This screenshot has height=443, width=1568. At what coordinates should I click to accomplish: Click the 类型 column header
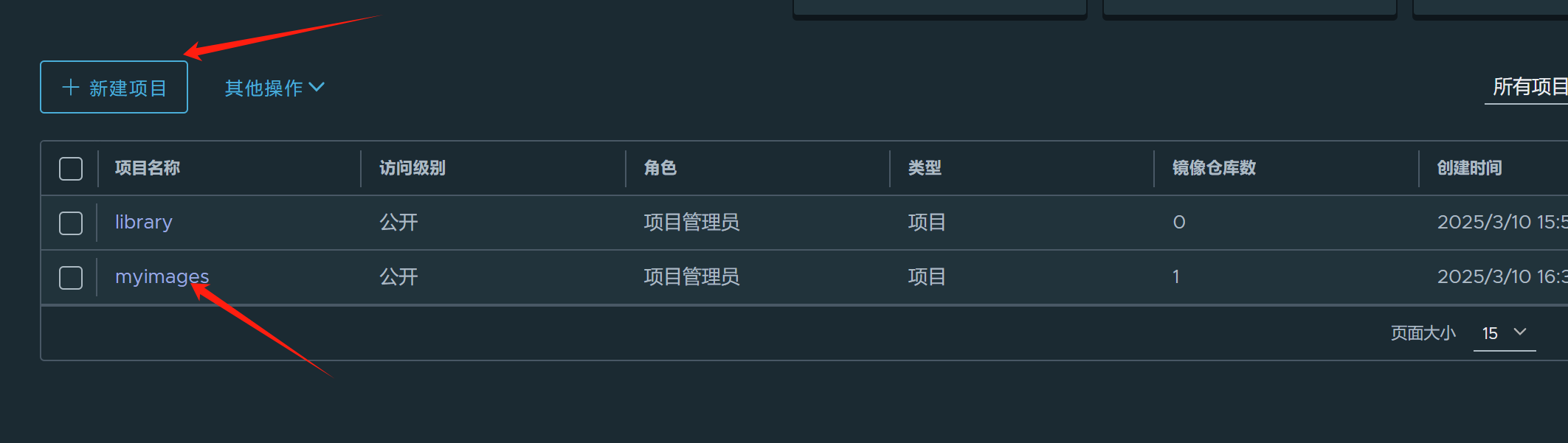(x=924, y=168)
